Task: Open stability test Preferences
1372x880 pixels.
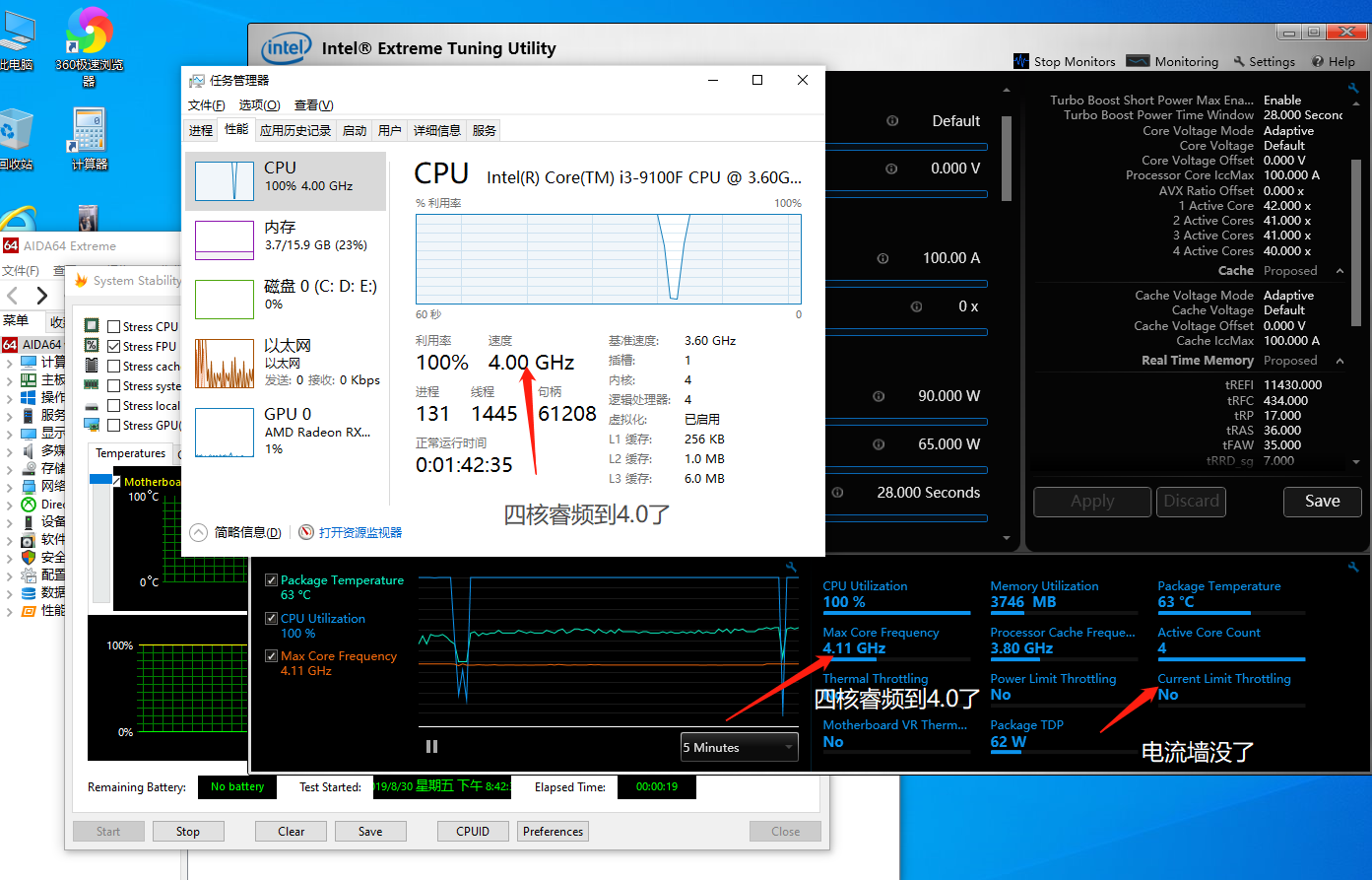Action: tap(553, 832)
